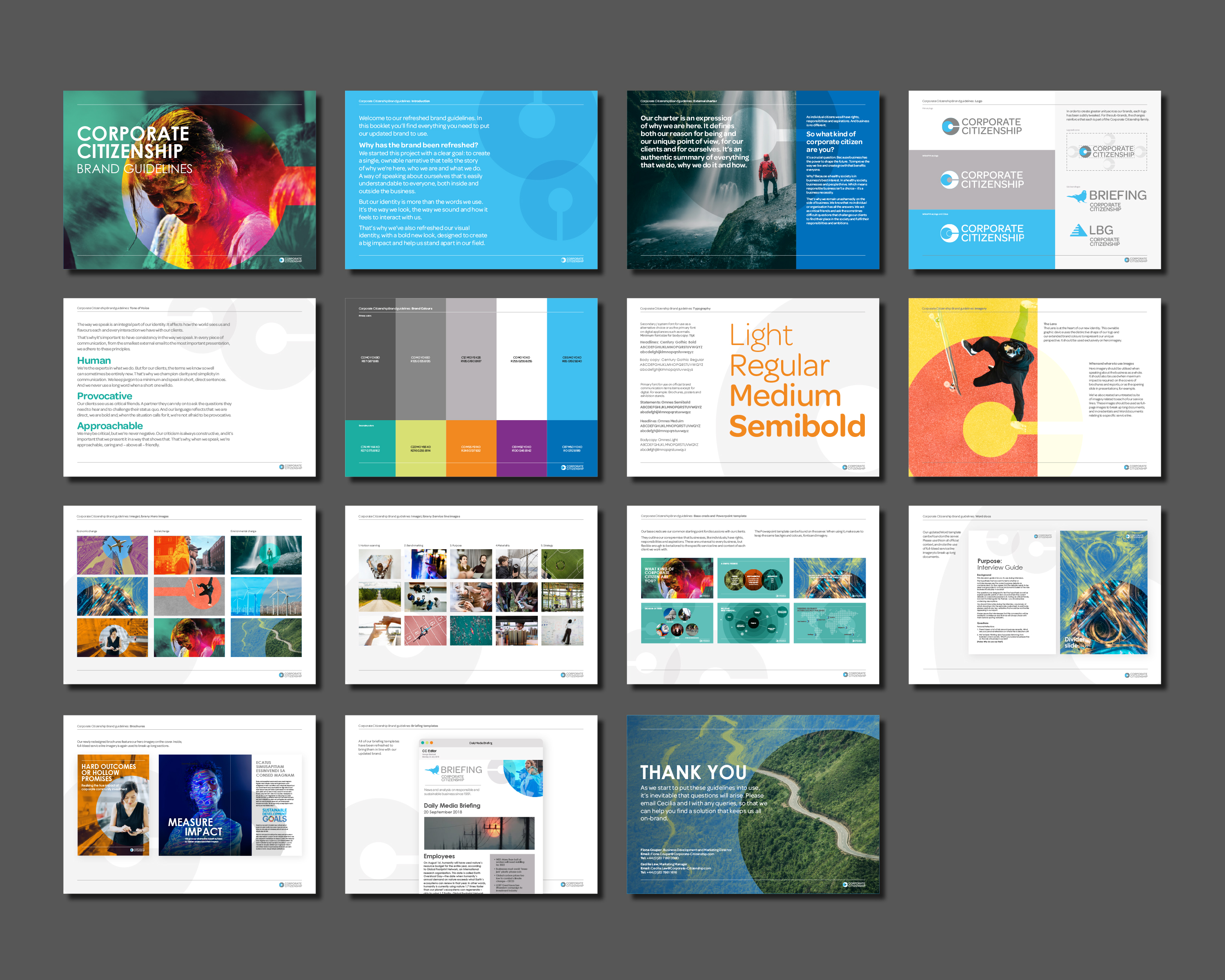Click the Briefing logo in the email template
This screenshot has height=980, width=1225.
[x=453, y=773]
